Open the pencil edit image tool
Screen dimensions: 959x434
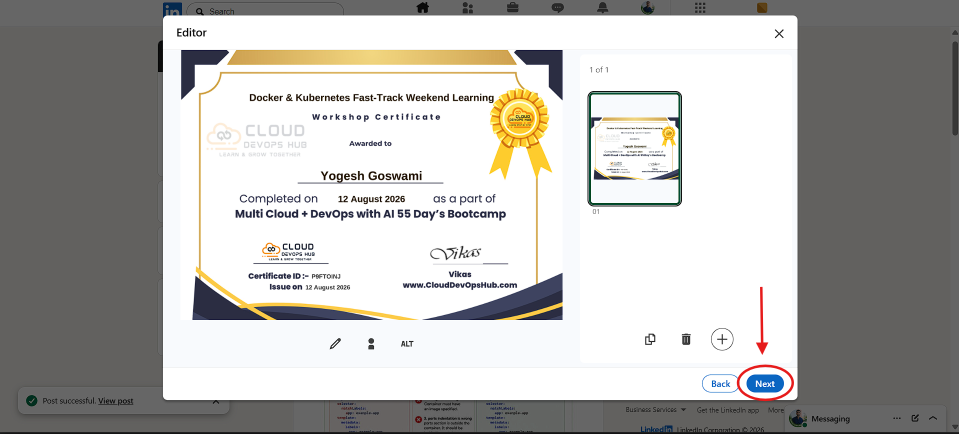(x=335, y=344)
